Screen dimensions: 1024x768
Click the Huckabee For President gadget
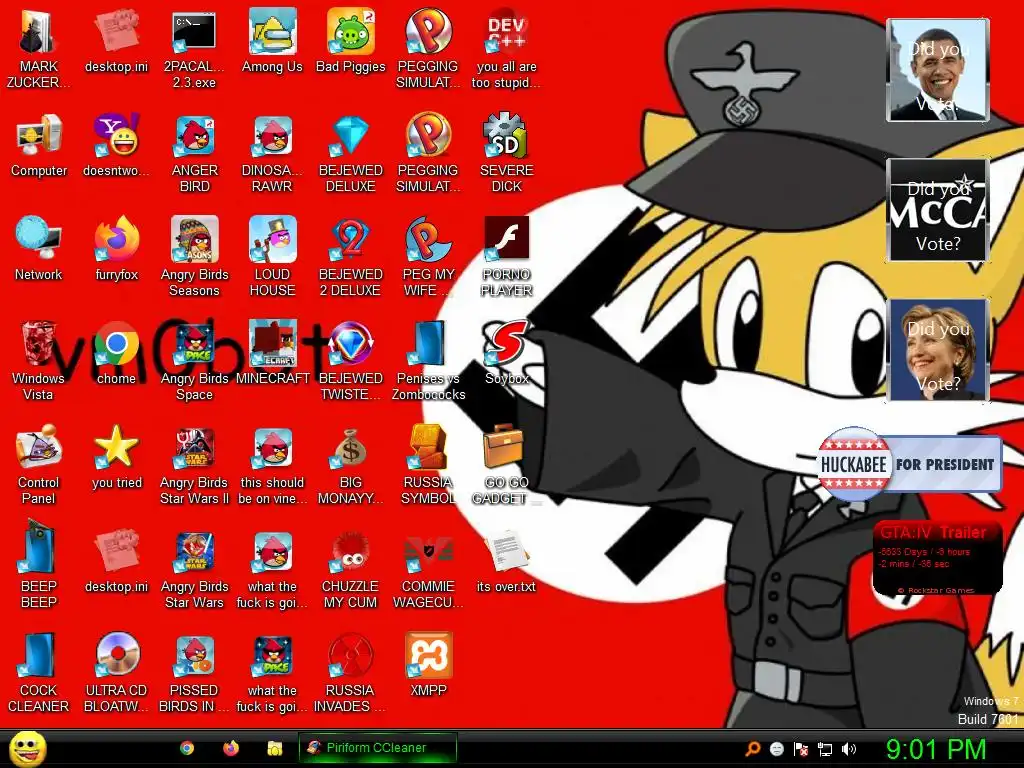pos(910,464)
